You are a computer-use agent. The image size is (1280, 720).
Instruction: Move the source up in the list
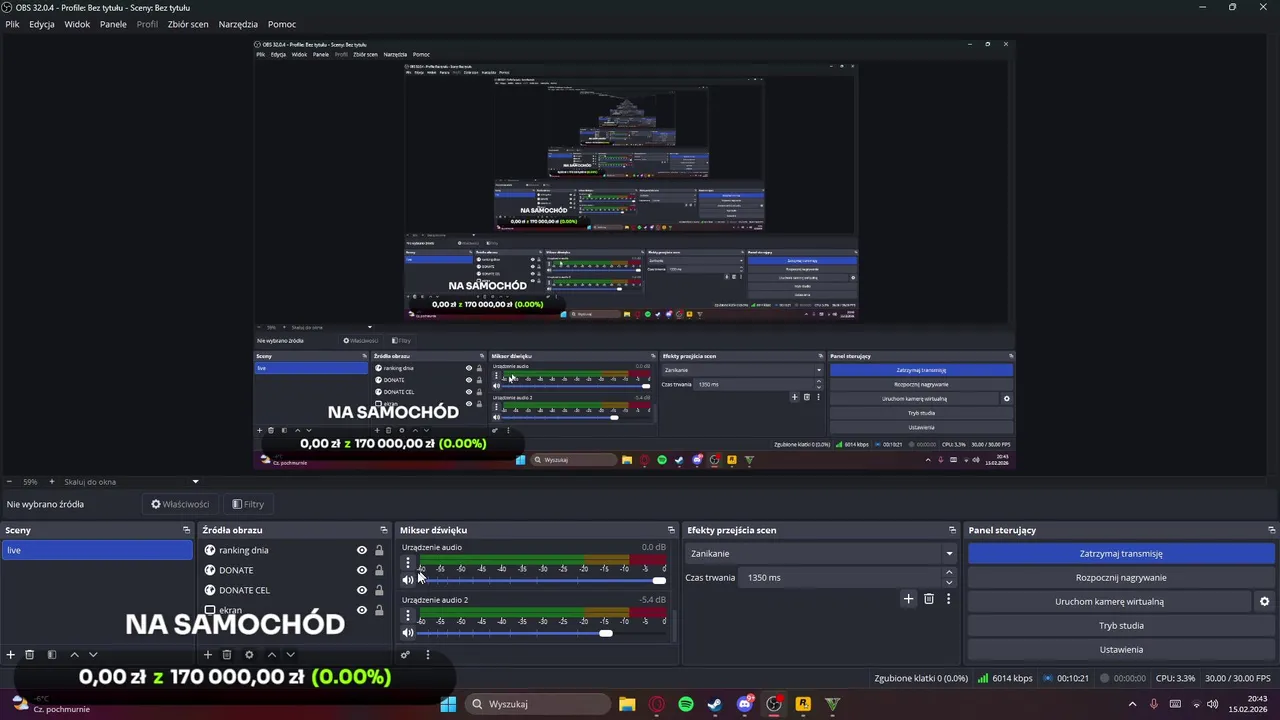coord(271,655)
